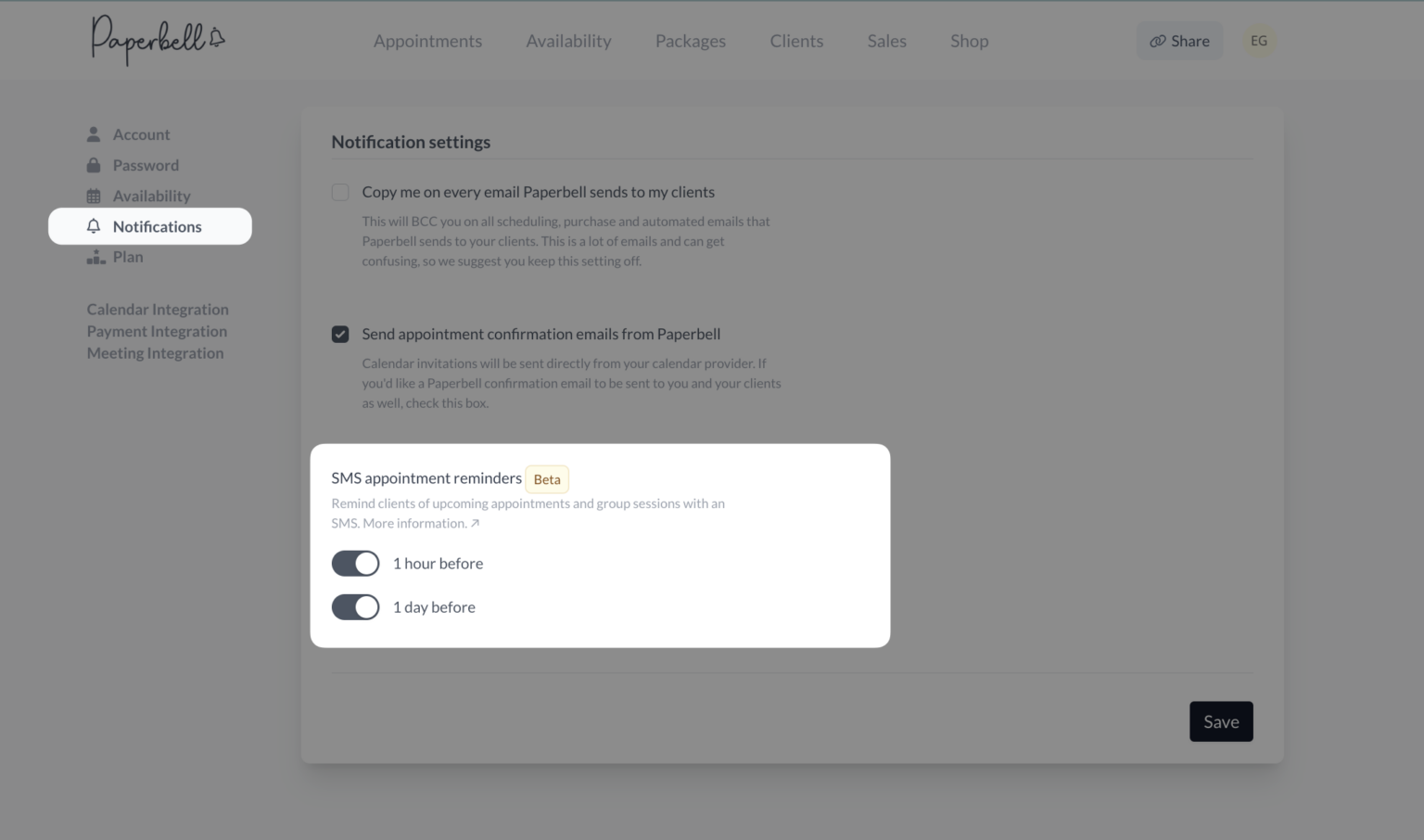This screenshot has width=1424, height=840.
Task: Click the chart icon beside Plan
Action: (x=95, y=257)
